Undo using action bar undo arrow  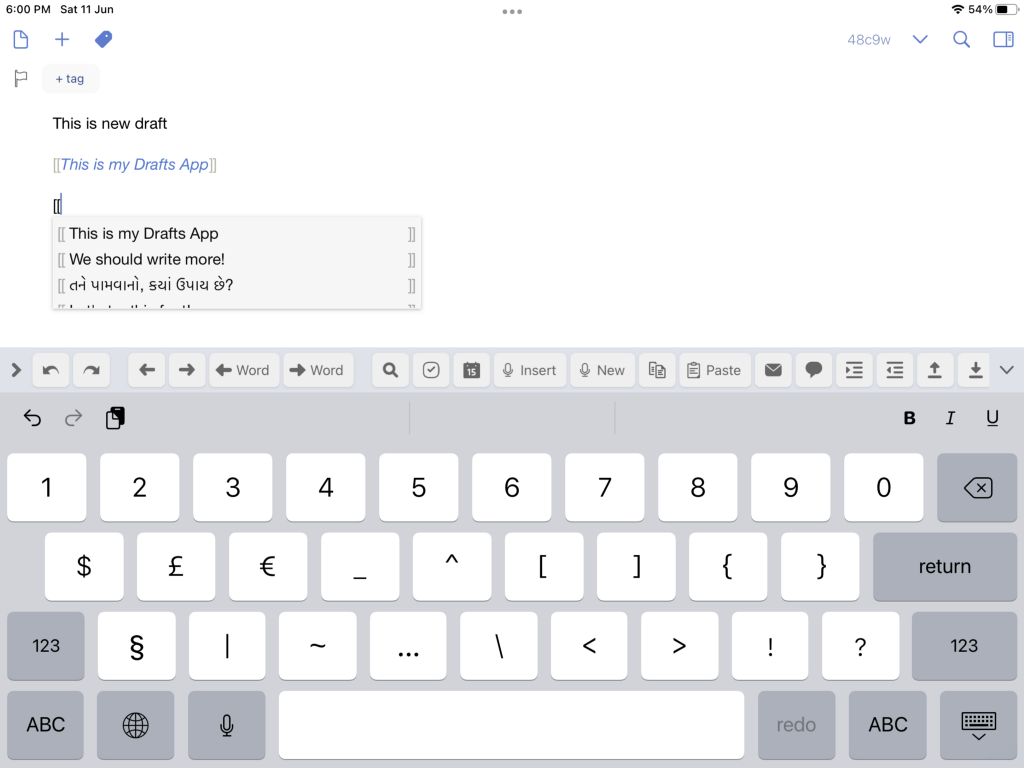tap(51, 370)
